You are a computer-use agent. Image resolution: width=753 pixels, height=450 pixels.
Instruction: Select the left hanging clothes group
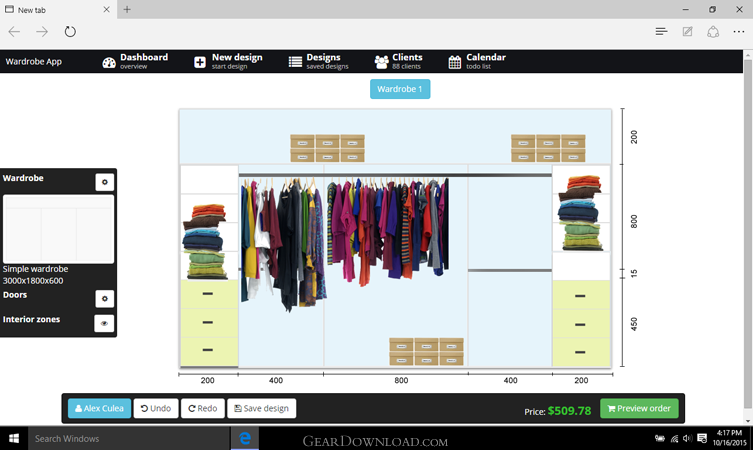point(283,244)
